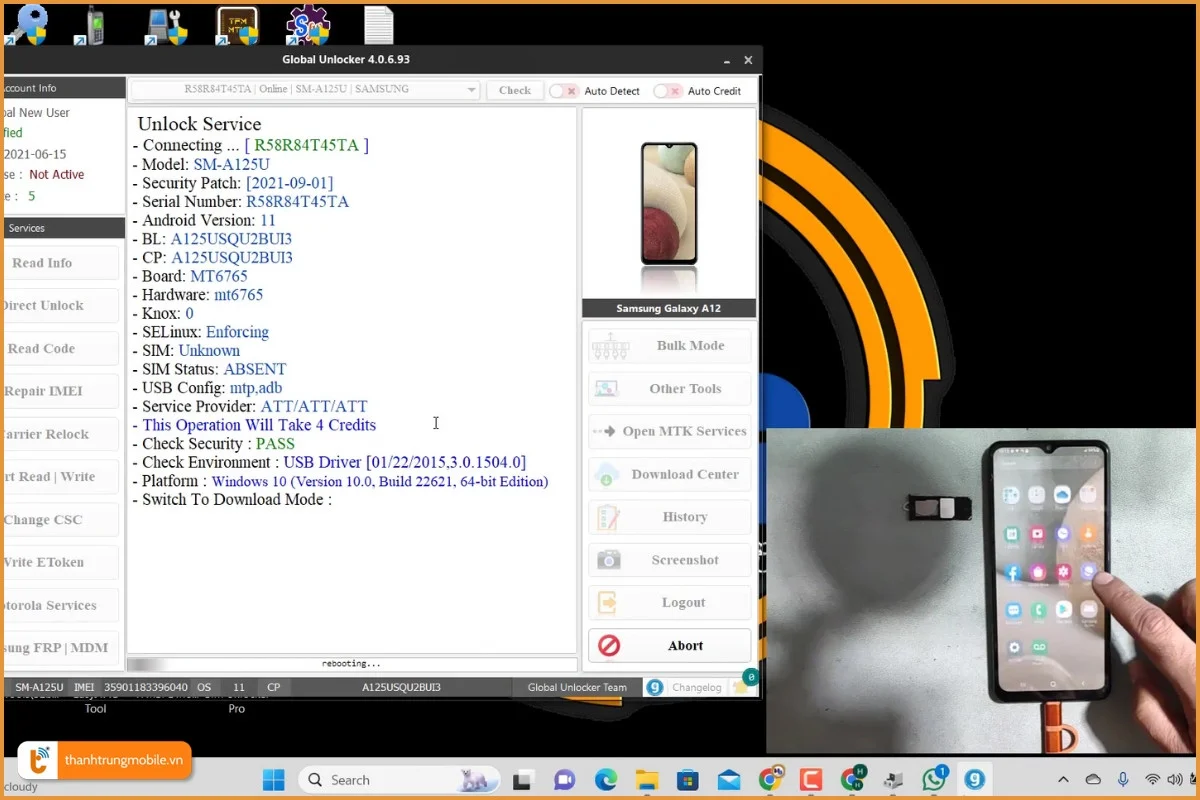Open Bulk Mode

669,346
